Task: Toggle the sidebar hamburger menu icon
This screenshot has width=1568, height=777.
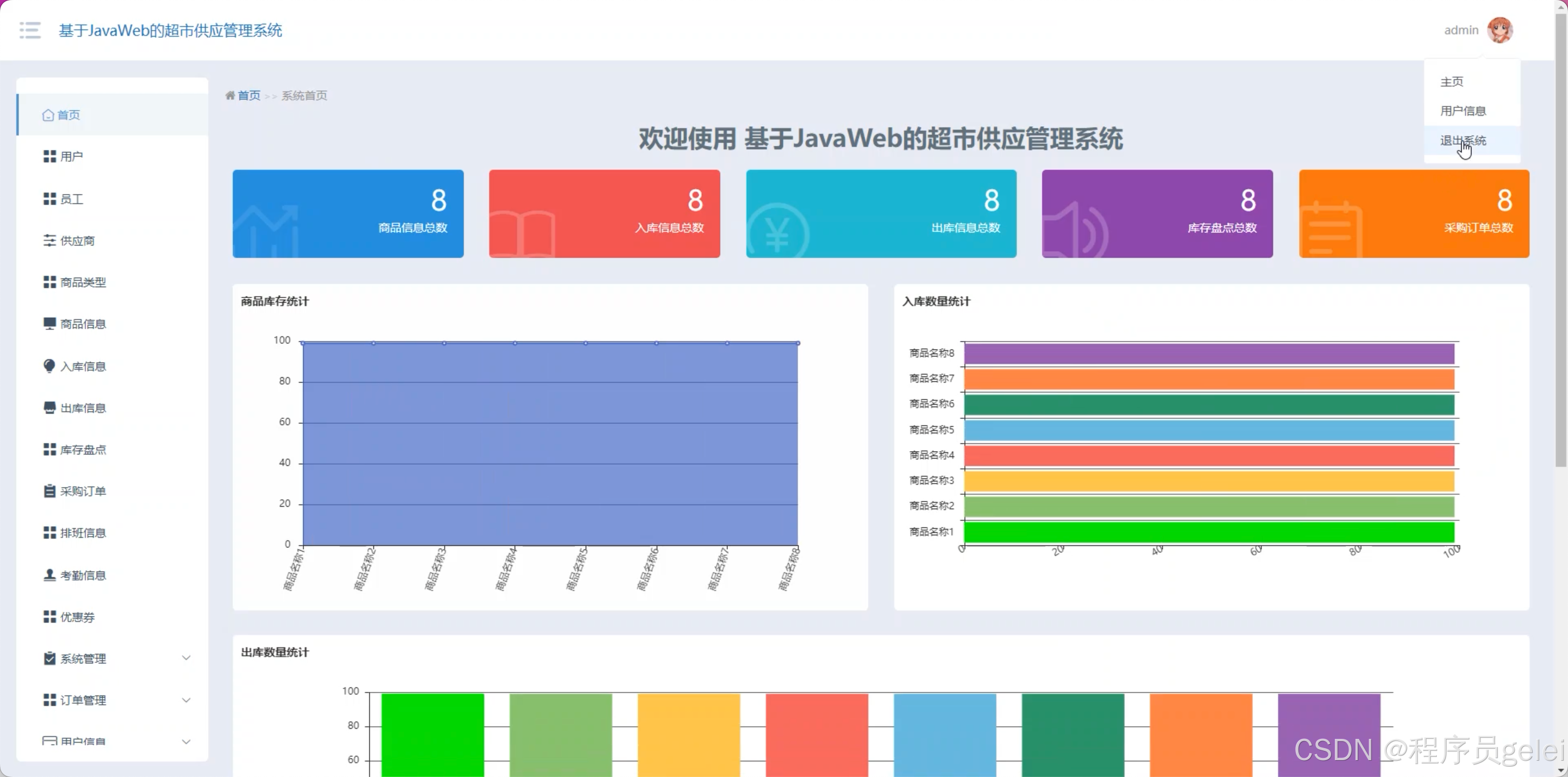Action: [30, 30]
